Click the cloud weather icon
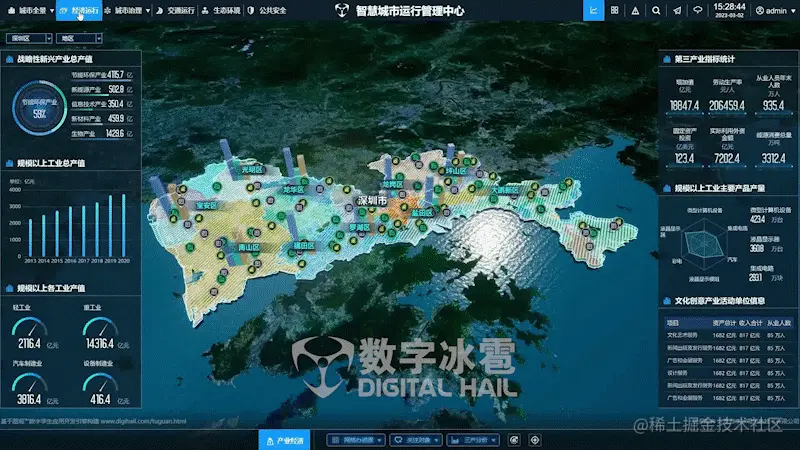This screenshot has height=450, width=800. [697, 10]
